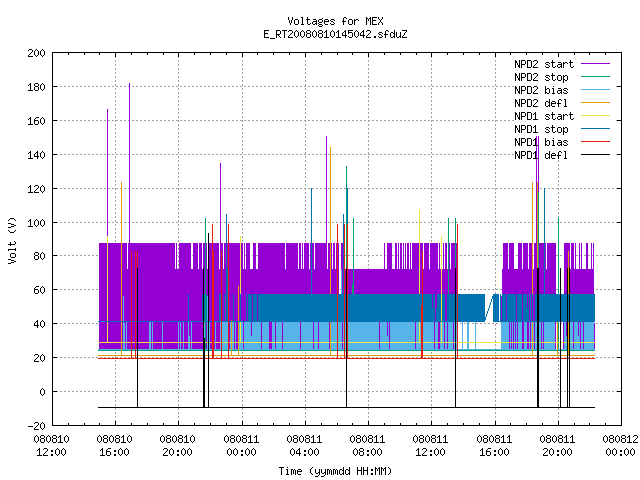
Task: Click the y-axis tick value 120
Action: point(36,189)
